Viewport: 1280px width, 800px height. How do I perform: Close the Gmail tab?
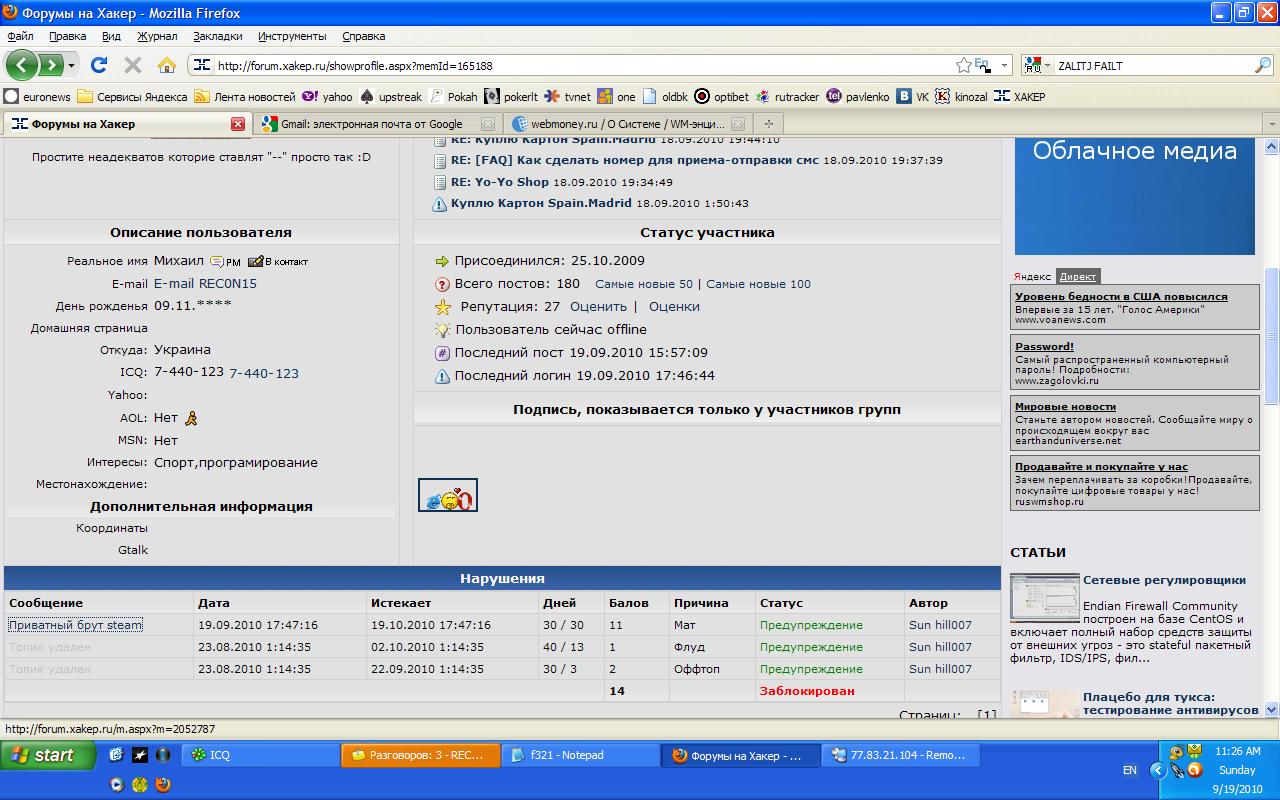coord(488,124)
